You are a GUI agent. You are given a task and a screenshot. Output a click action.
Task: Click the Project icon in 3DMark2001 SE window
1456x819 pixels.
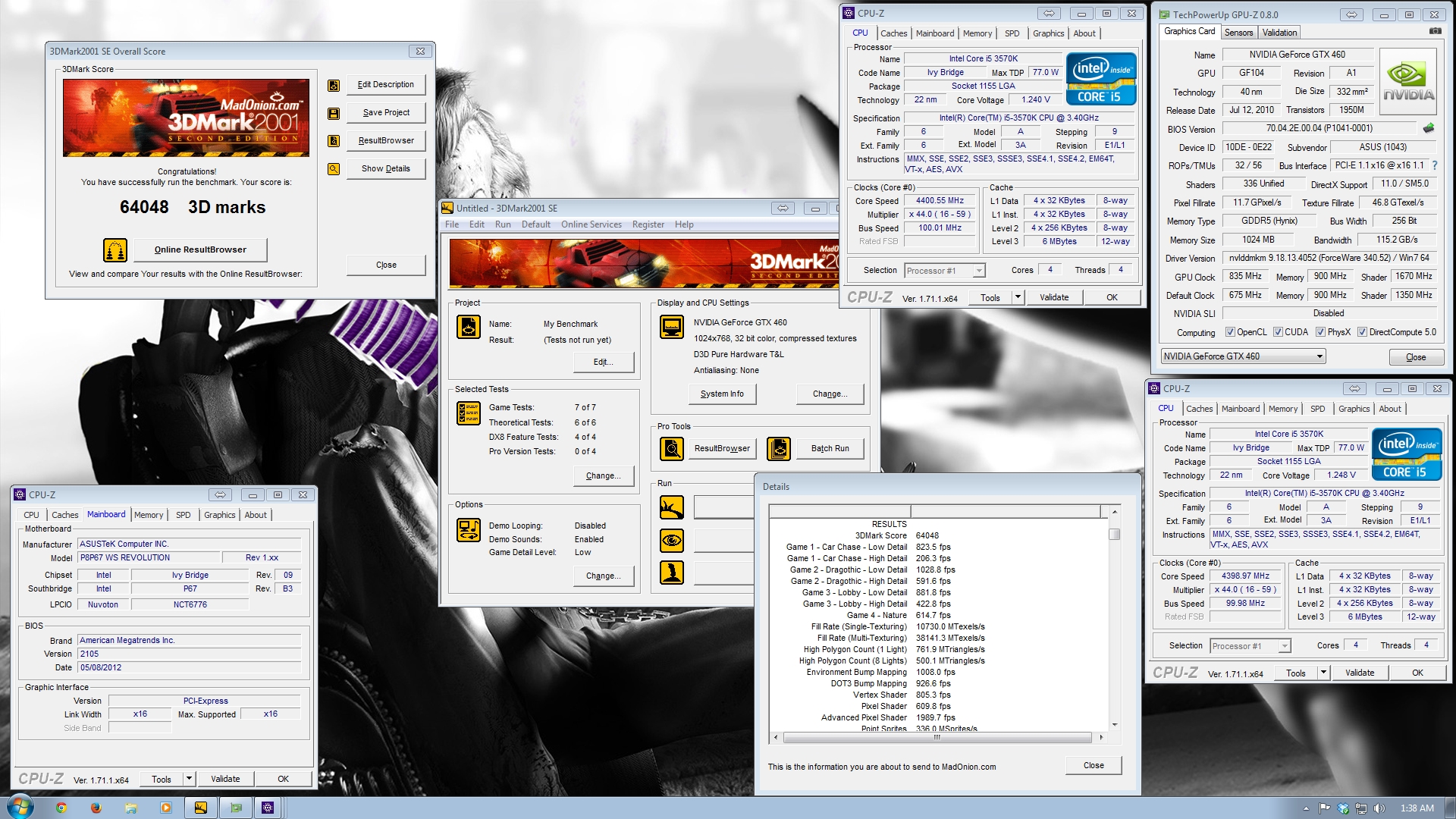pos(469,327)
